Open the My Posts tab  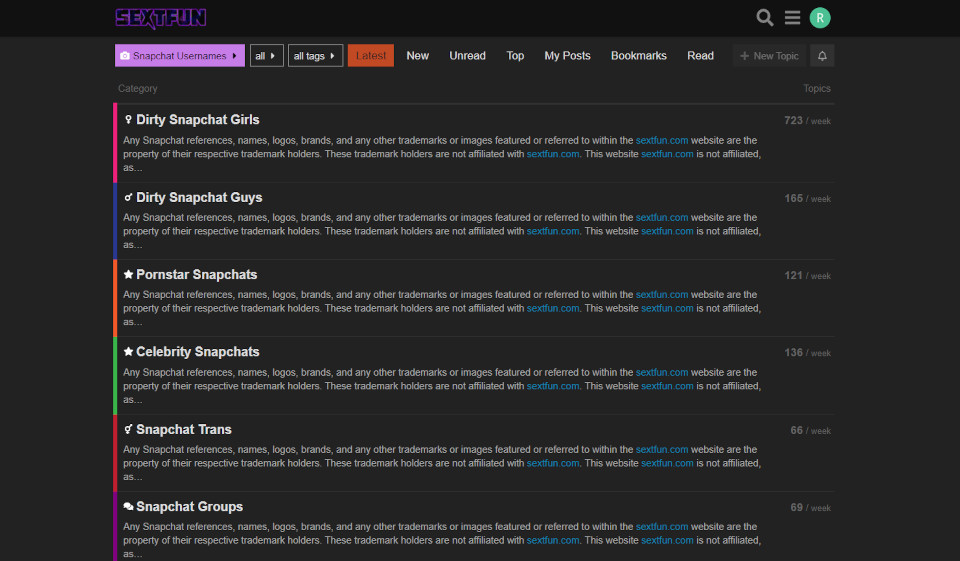coord(567,56)
